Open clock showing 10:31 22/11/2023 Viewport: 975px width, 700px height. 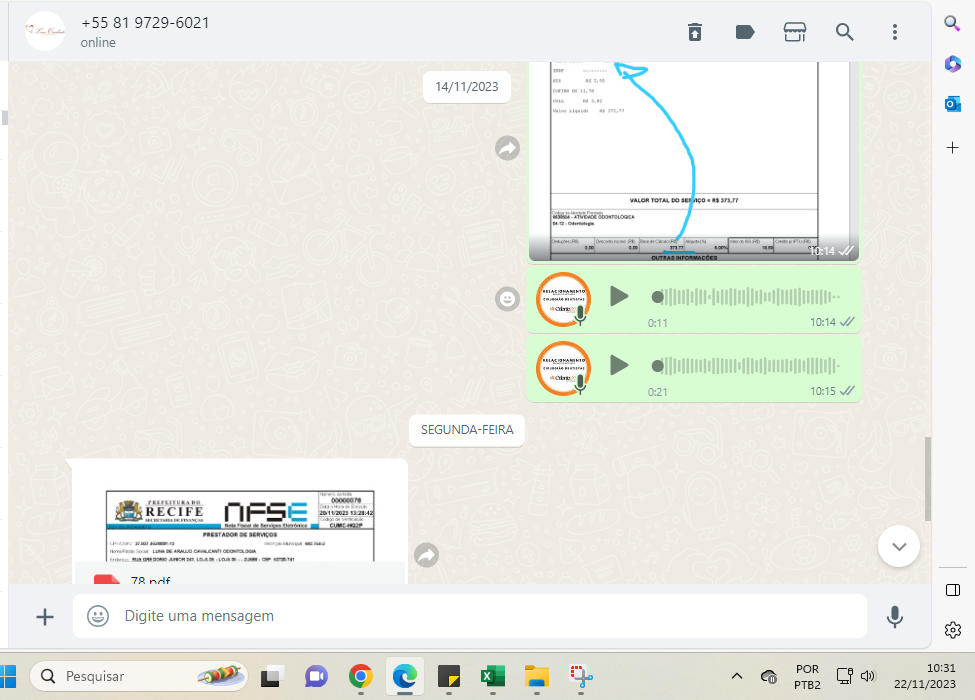tap(925, 676)
